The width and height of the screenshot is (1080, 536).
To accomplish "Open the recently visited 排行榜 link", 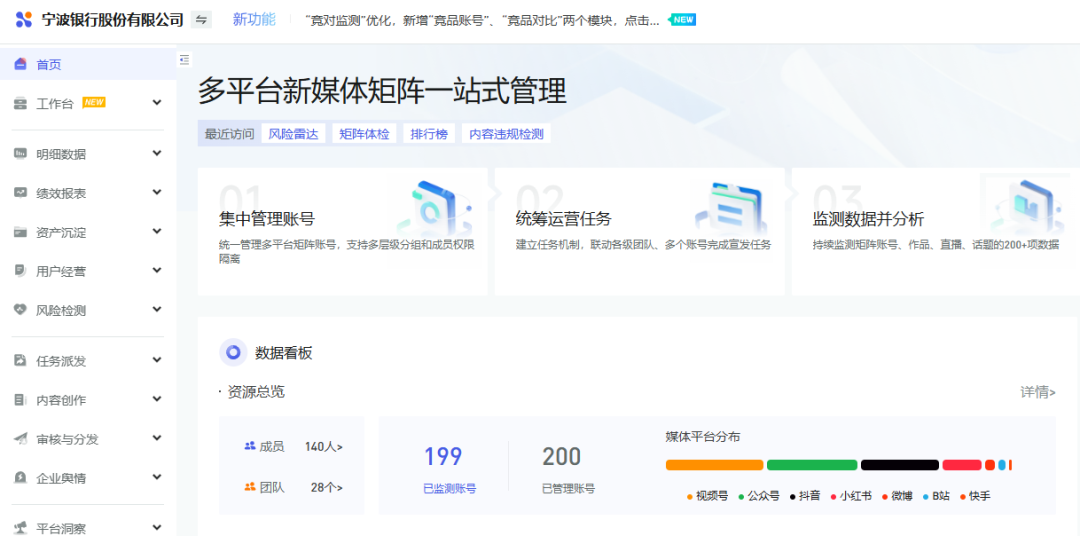I will point(429,134).
